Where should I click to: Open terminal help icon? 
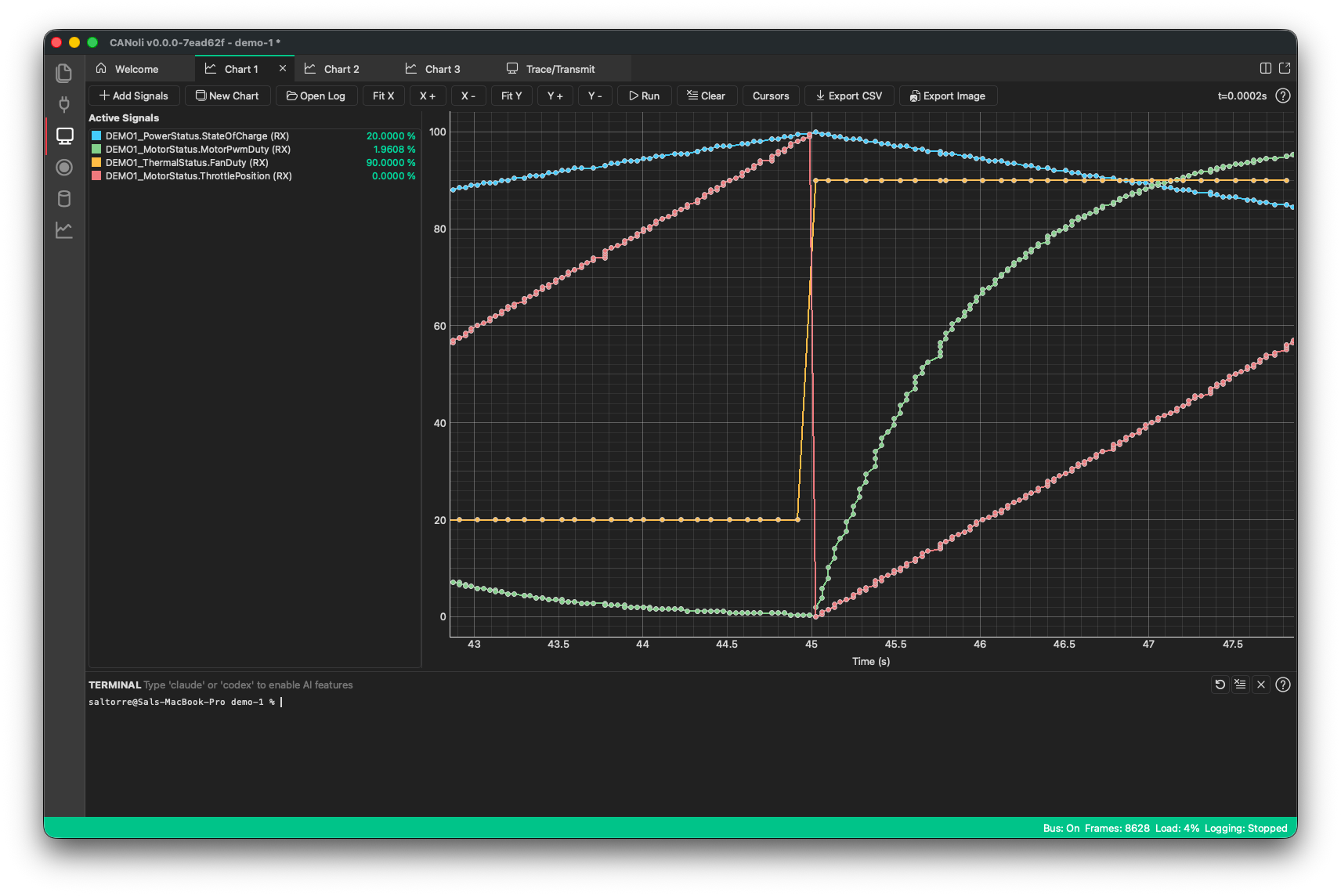pyautogui.click(x=1283, y=685)
